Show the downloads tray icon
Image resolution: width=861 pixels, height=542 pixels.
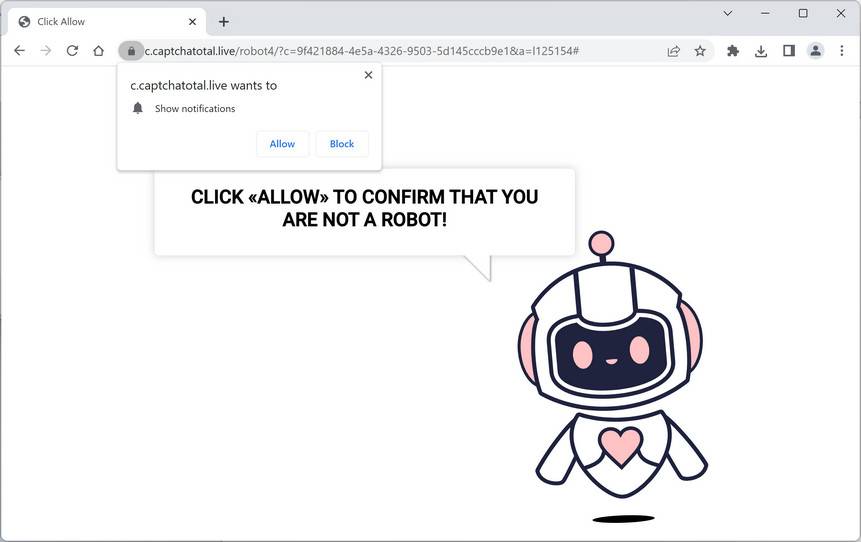point(761,51)
